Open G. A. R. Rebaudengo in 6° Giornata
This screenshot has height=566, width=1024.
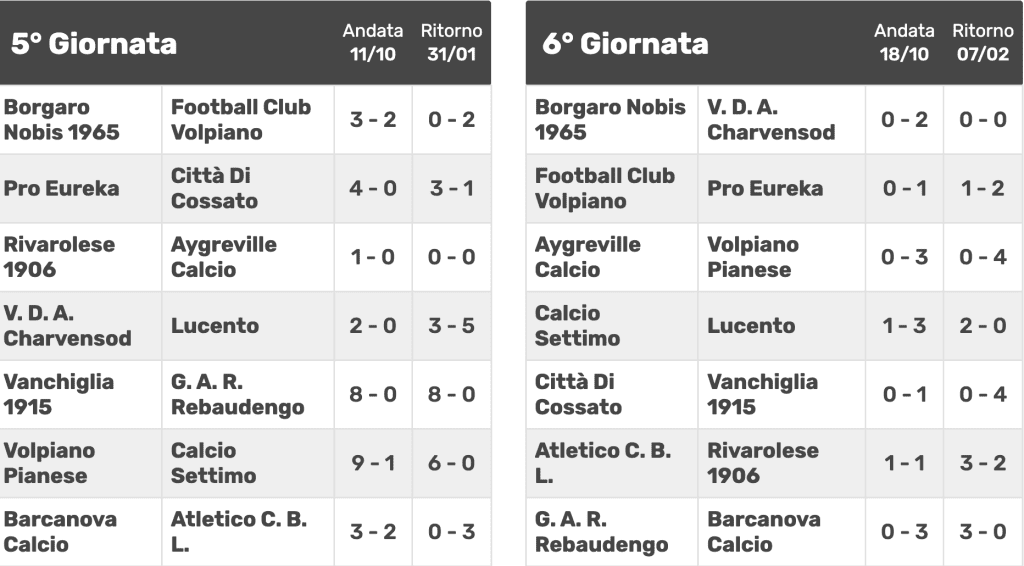click(601, 531)
